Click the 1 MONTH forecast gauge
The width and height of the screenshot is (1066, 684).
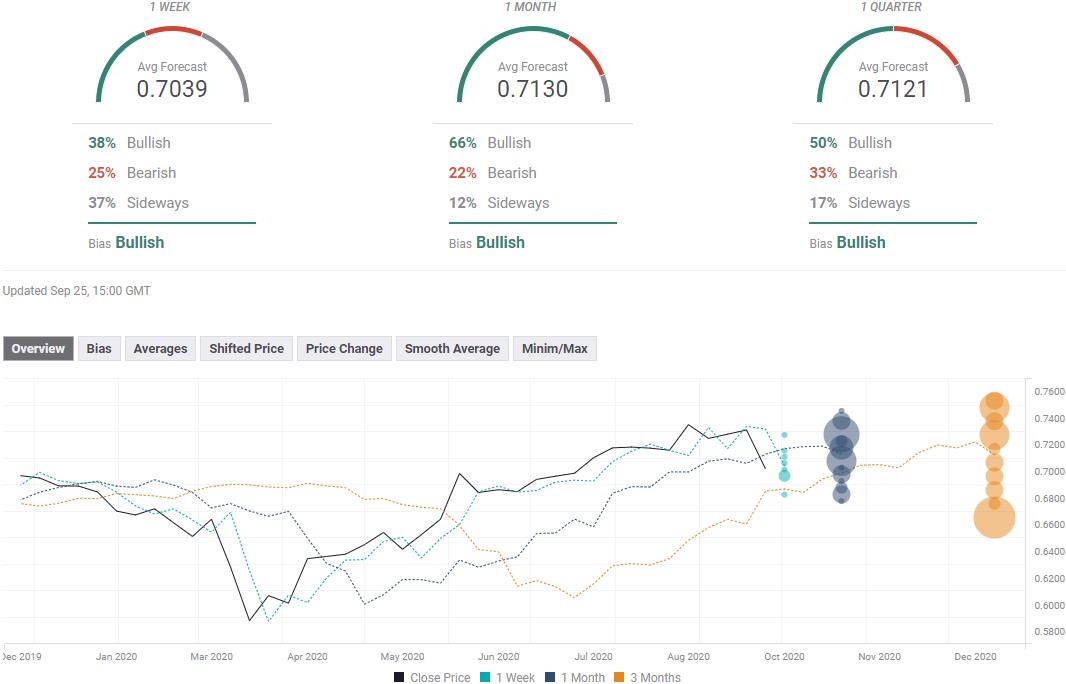(x=533, y=65)
